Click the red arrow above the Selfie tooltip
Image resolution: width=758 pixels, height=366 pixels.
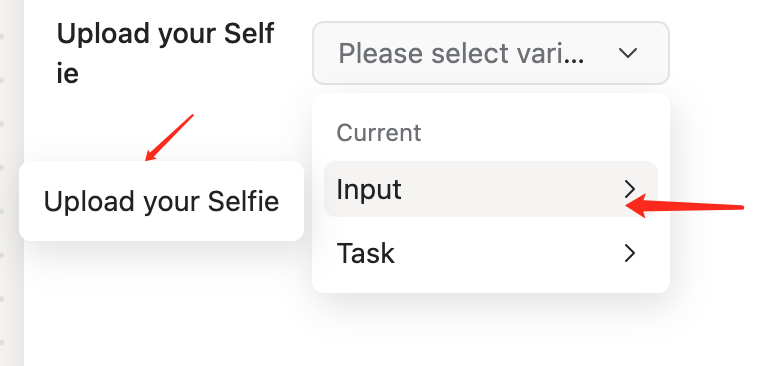pos(169,138)
